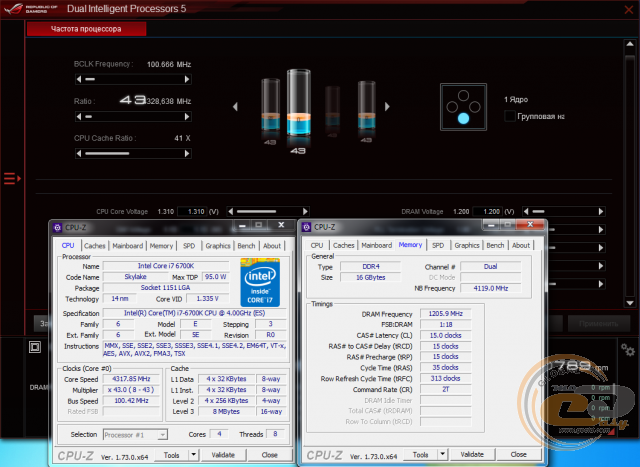Select the top core dot in selector
Screen dimensions: 640x467
click(x=463, y=96)
